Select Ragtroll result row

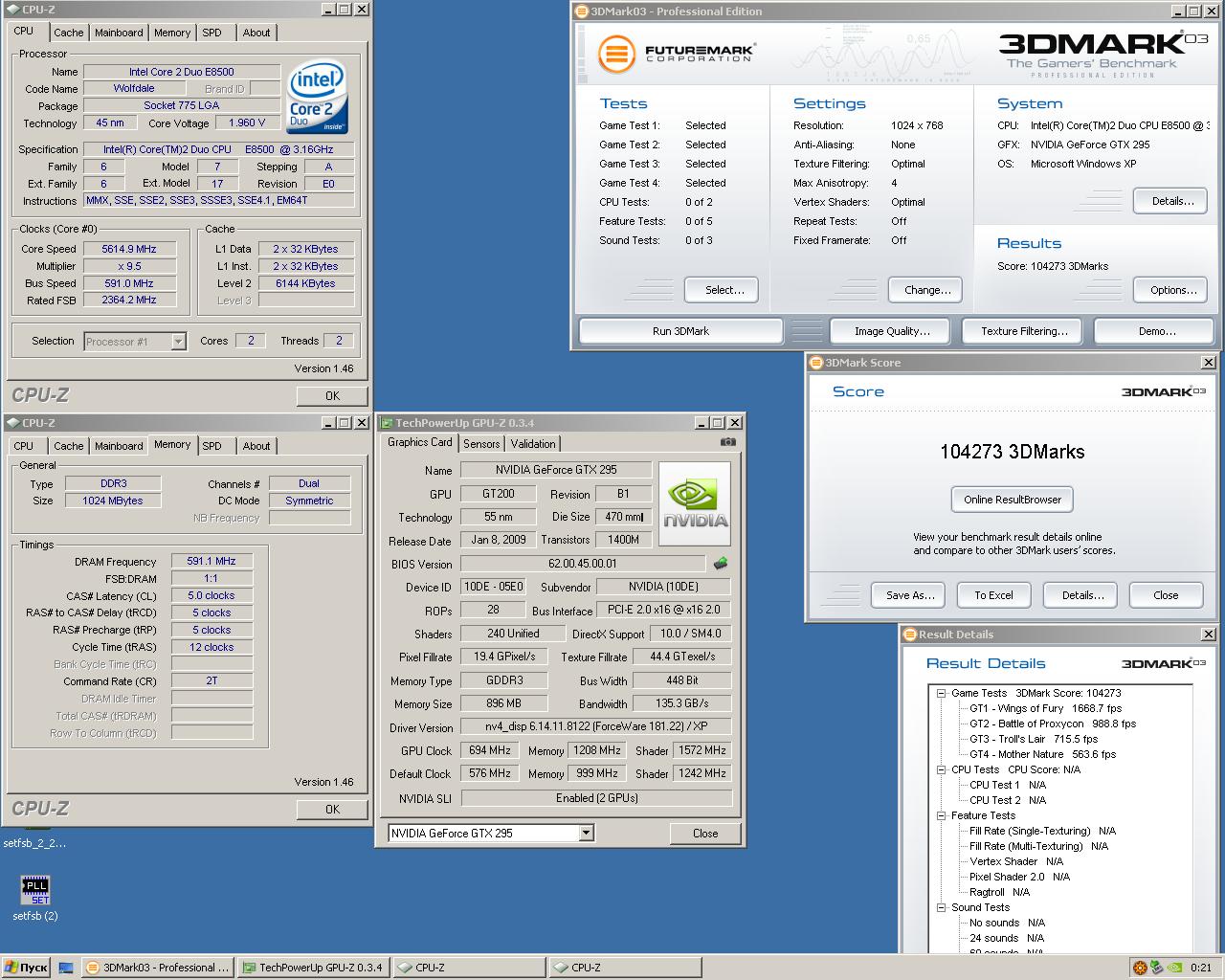coord(999,892)
